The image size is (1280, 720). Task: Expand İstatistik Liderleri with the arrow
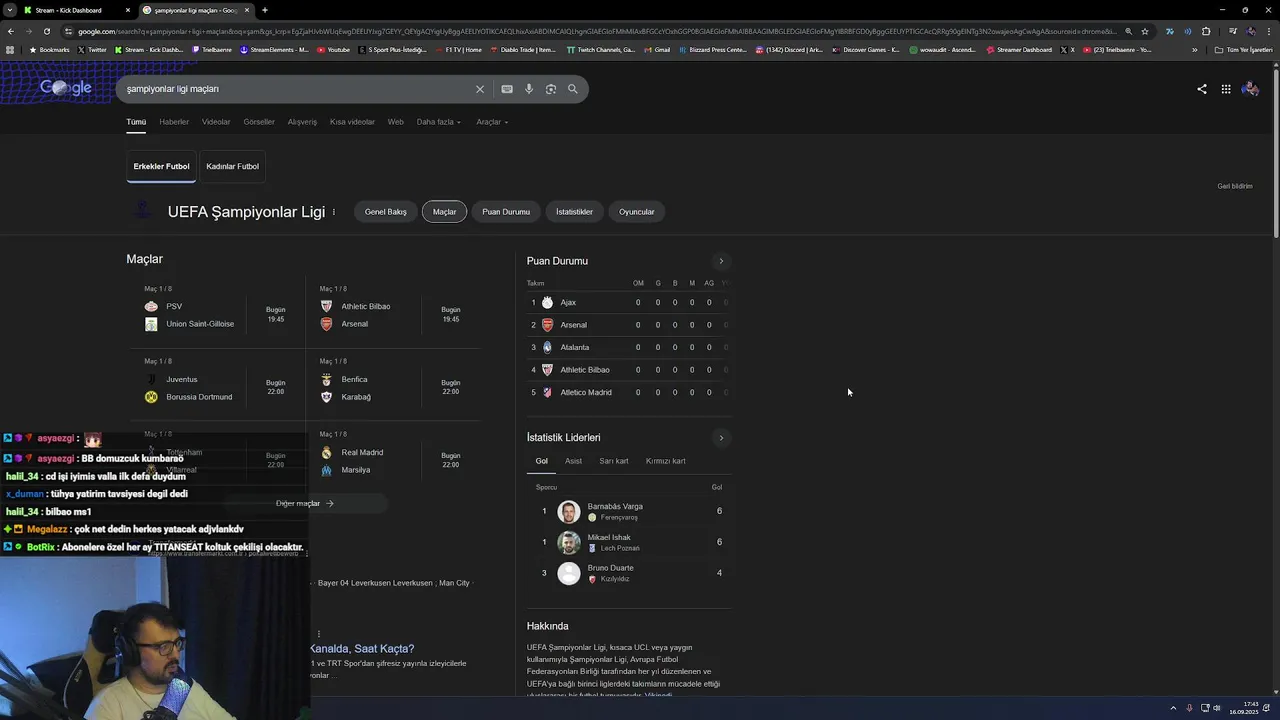(x=721, y=438)
